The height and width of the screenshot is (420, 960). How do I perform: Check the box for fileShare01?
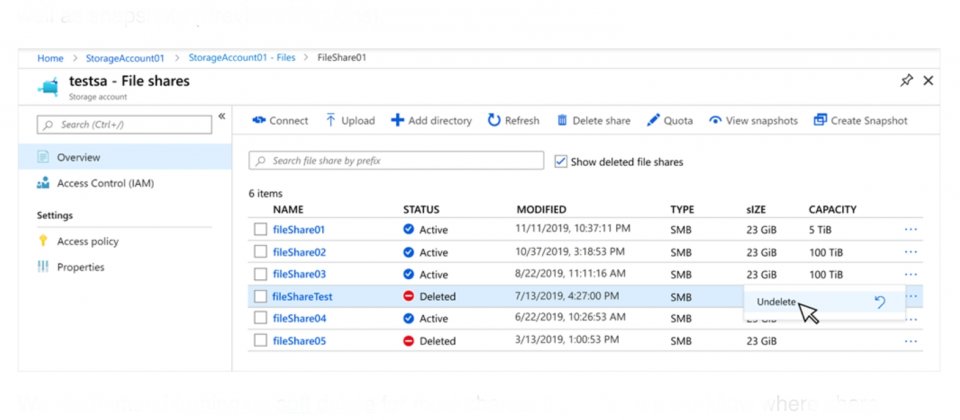point(260,230)
